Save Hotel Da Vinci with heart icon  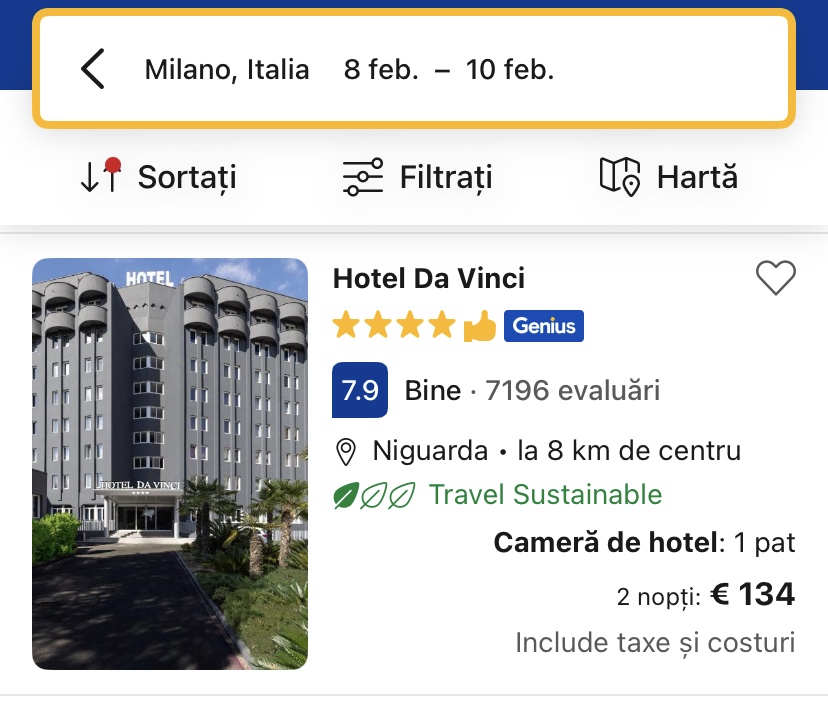click(x=775, y=277)
